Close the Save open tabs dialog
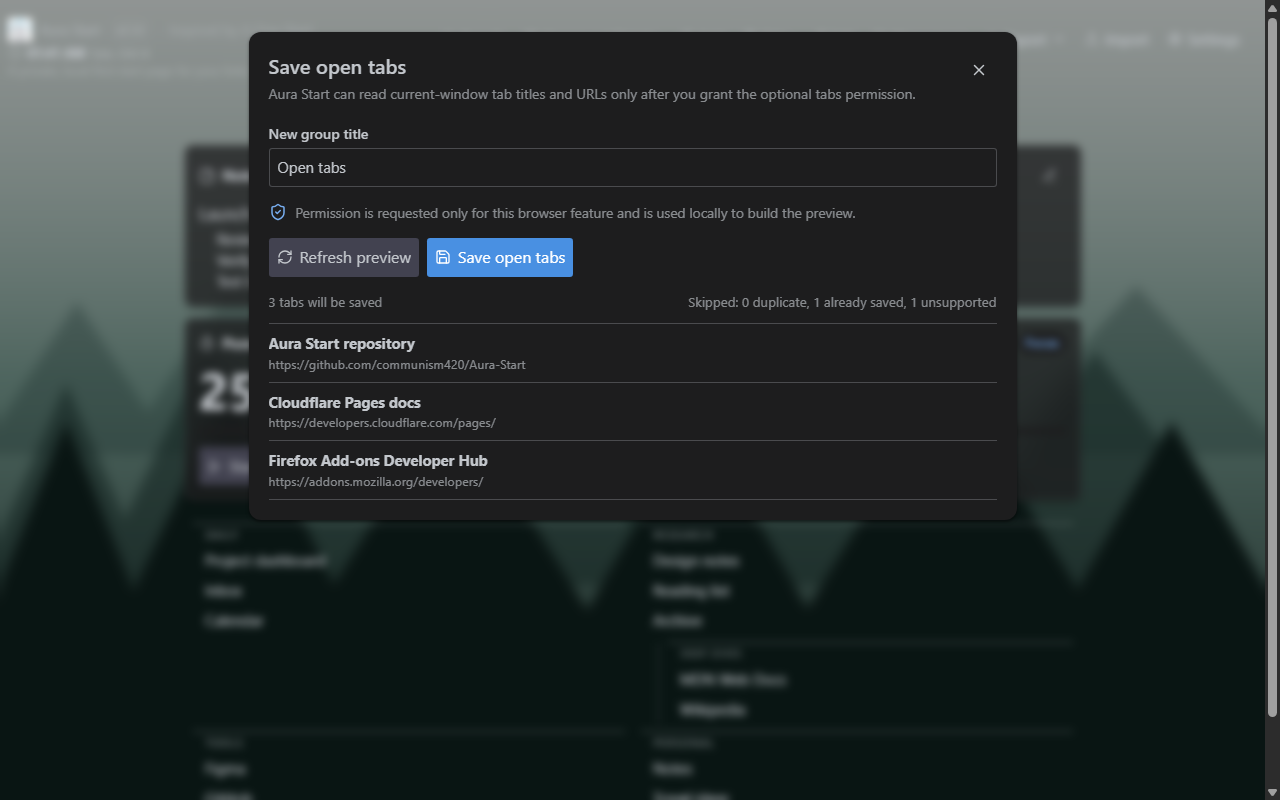Screen dimensions: 1280x800 979,70
